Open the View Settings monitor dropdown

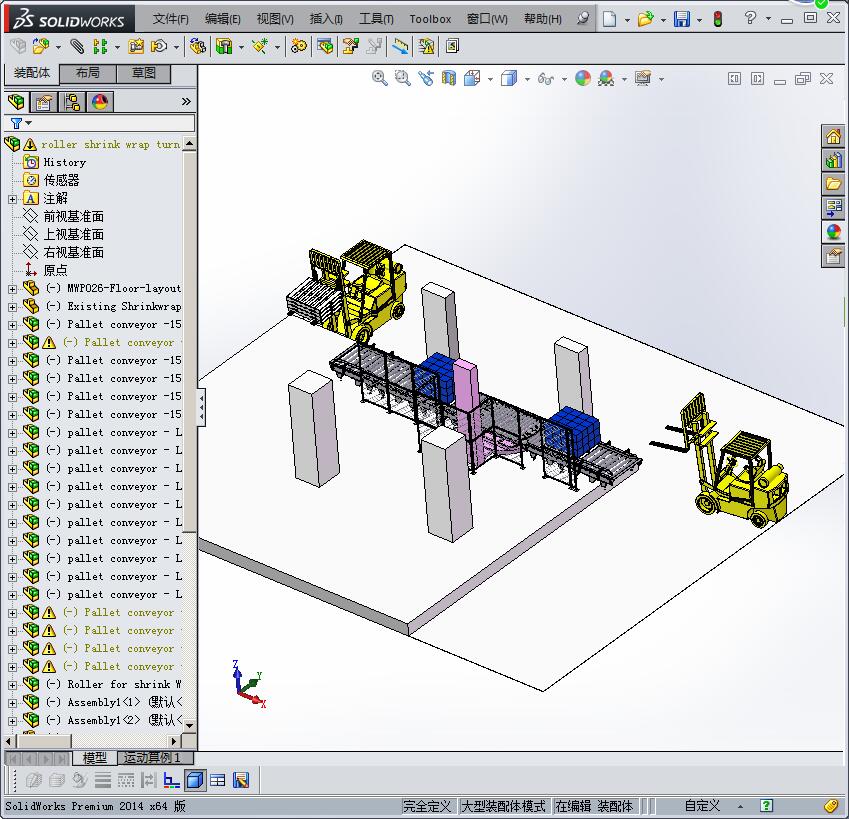(x=661, y=80)
